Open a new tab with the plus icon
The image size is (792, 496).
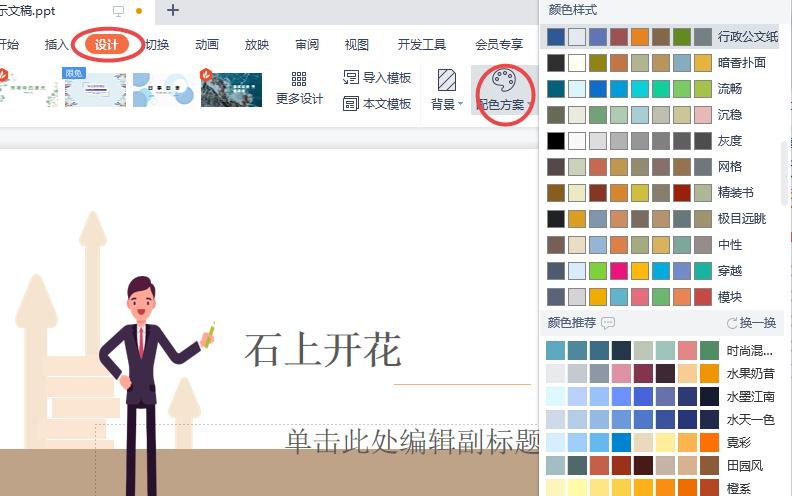pyautogui.click(x=173, y=11)
